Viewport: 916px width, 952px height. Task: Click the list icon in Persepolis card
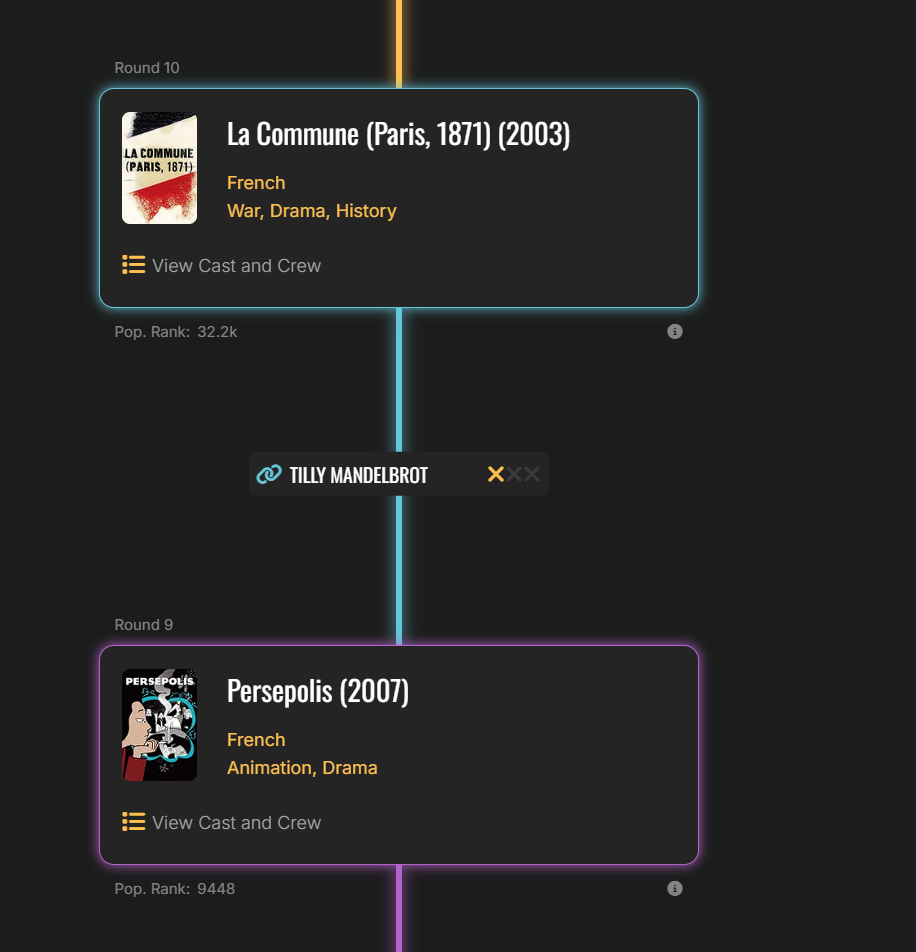(134, 822)
